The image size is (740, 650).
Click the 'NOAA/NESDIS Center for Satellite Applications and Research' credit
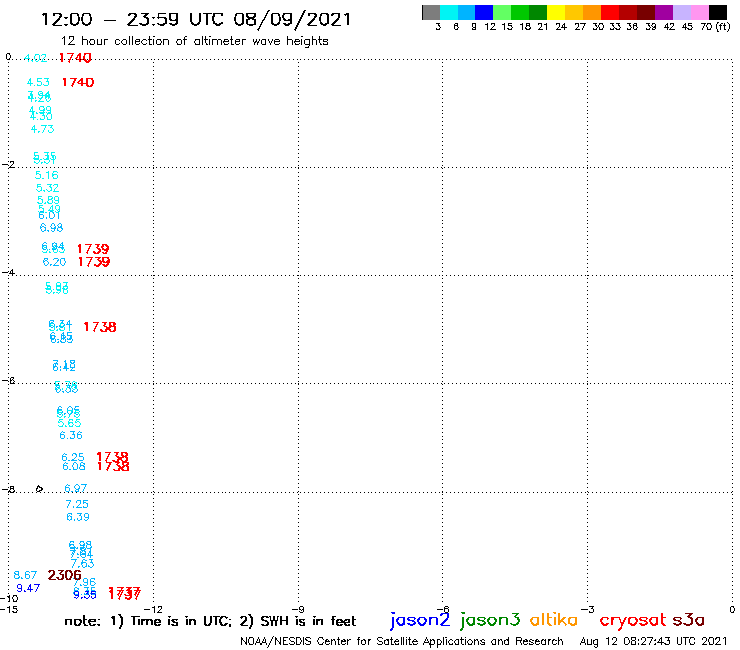coord(402,642)
